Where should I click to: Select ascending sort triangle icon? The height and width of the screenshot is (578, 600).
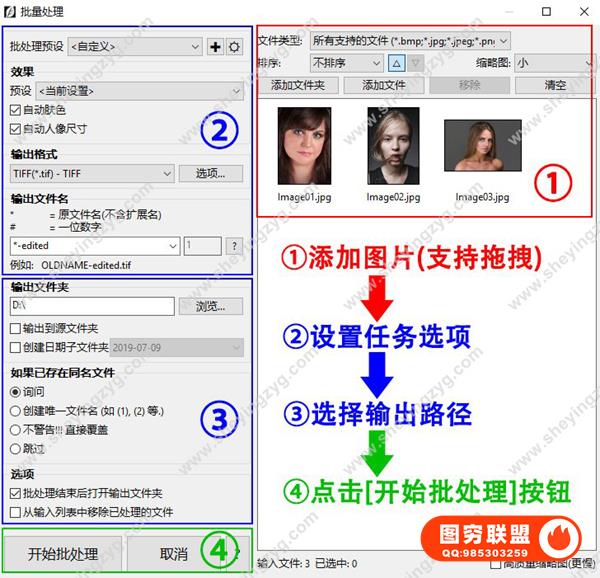click(x=396, y=62)
